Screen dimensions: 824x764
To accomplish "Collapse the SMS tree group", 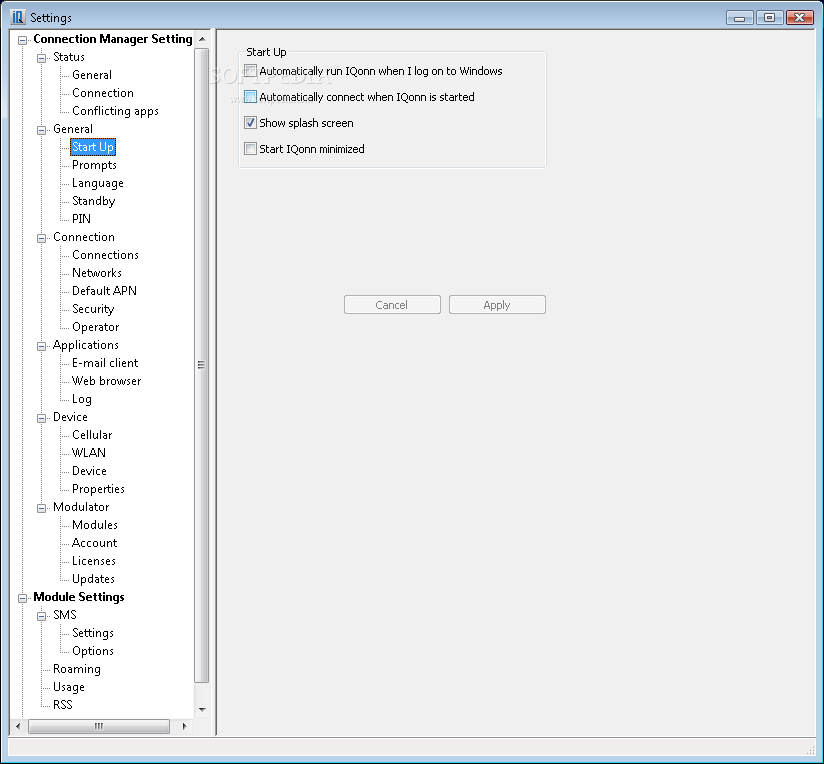I will pyautogui.click(x=42, y=616).
